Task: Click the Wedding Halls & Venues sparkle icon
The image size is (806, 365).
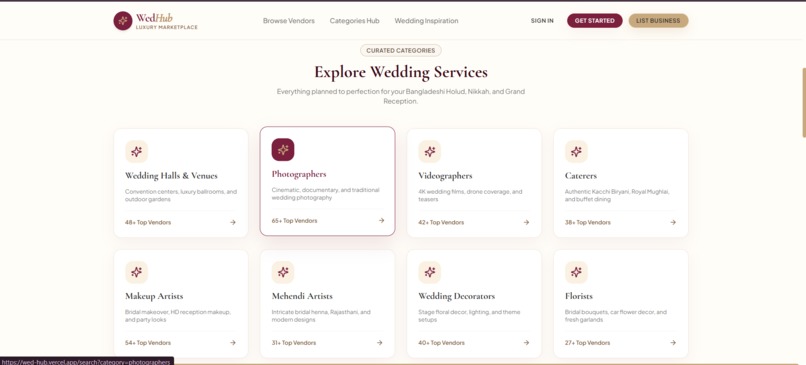Action: coord(136,152)
